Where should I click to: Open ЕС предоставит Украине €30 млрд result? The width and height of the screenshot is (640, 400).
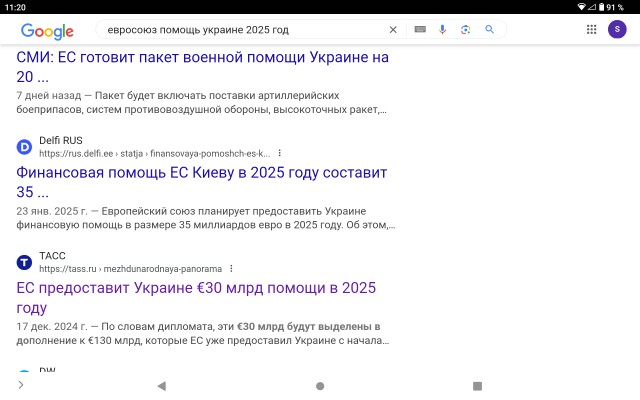click(196, 298)
